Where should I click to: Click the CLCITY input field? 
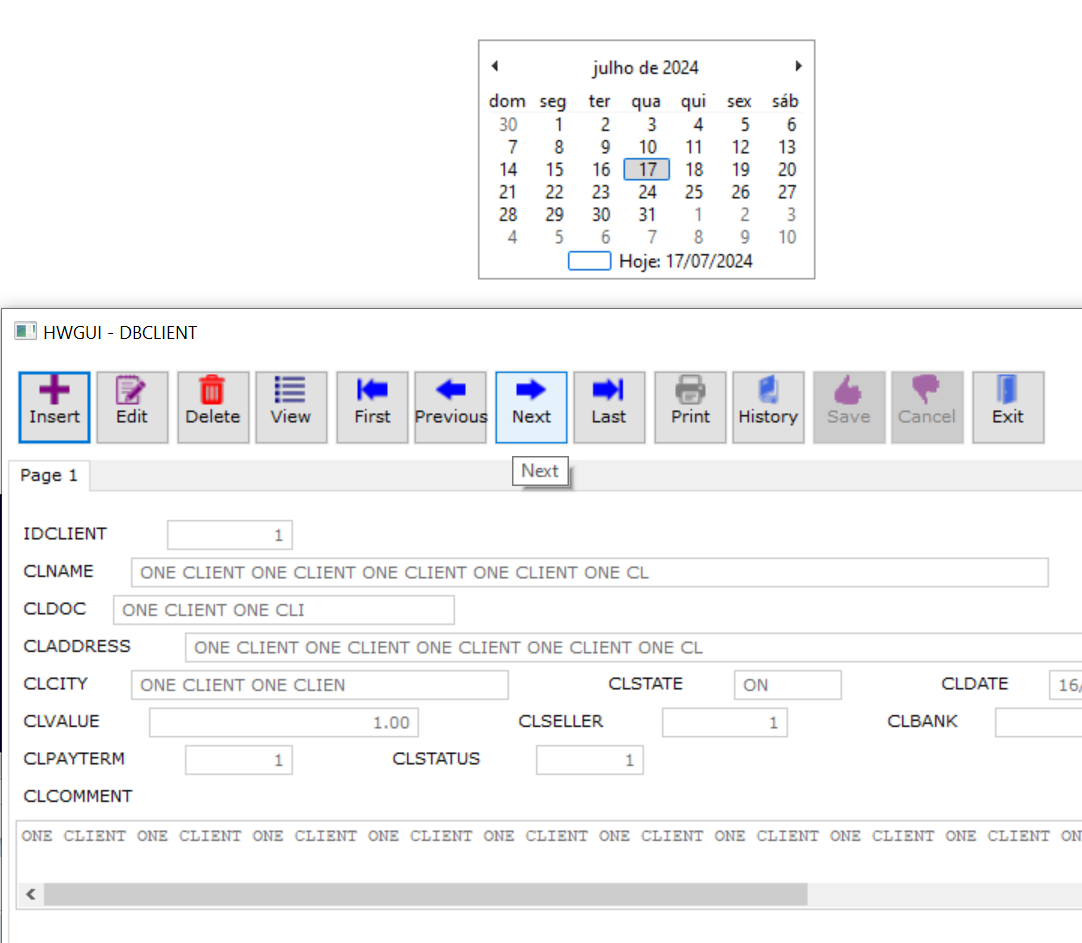(320, 685)
